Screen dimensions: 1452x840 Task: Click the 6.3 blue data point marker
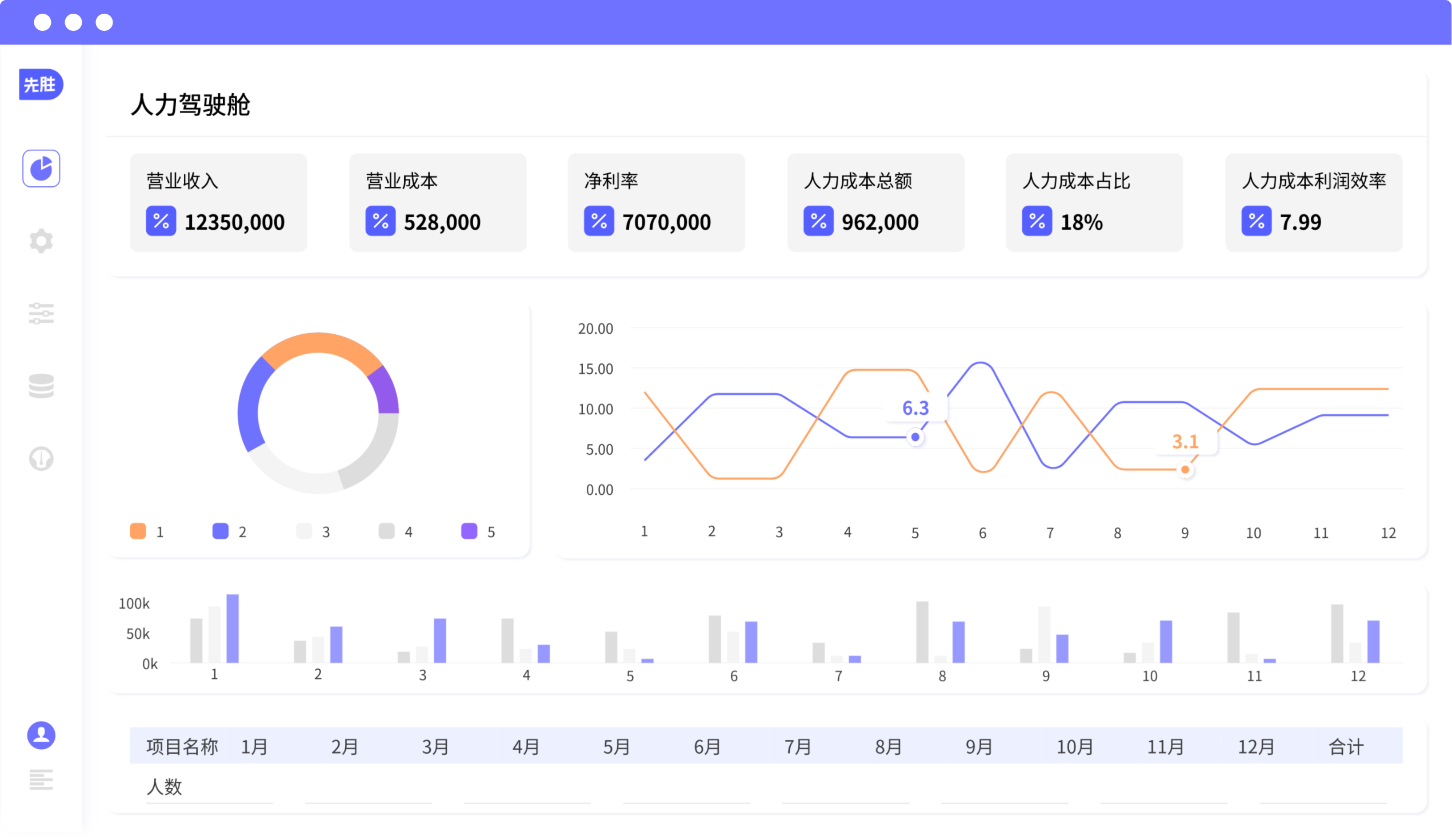(x=915, y=437)
